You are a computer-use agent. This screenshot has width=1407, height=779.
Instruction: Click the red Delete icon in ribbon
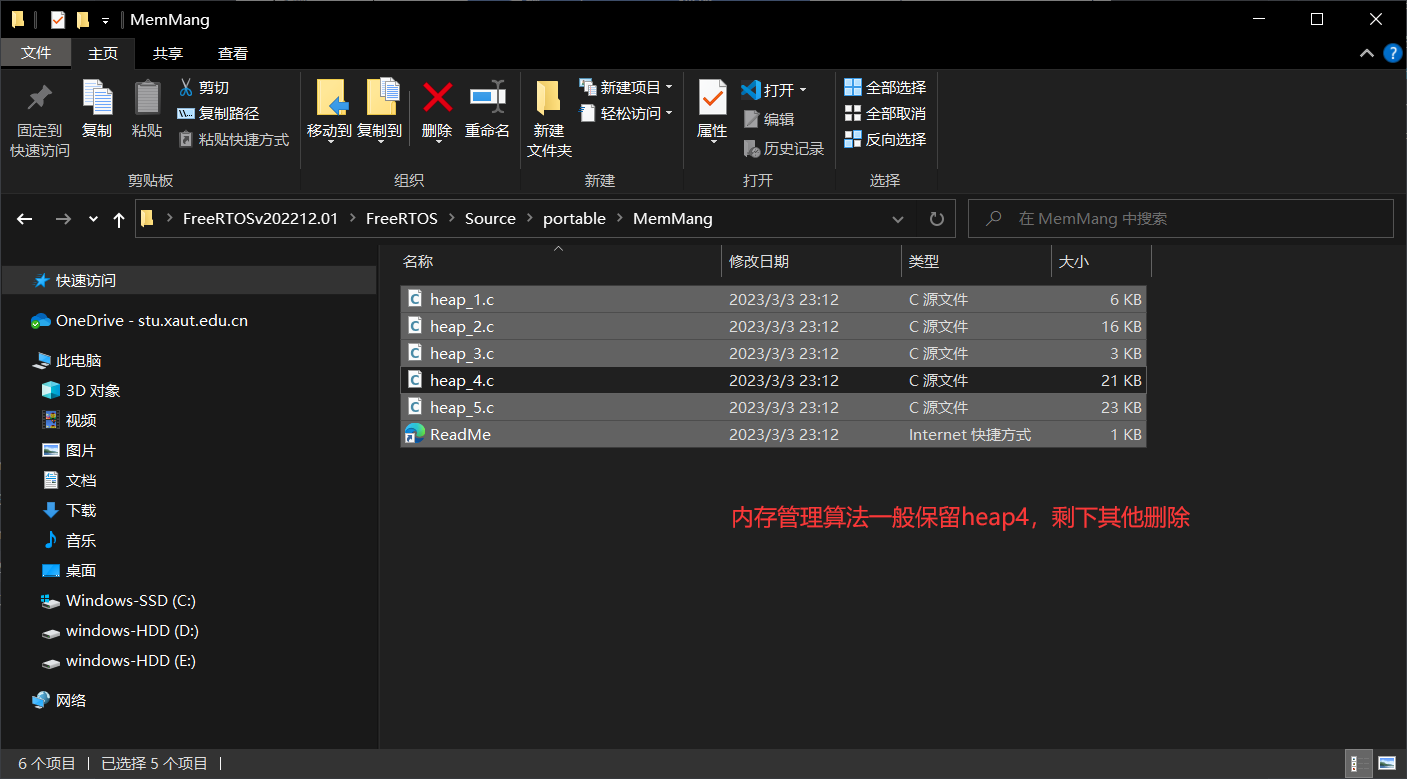(437, 98)
